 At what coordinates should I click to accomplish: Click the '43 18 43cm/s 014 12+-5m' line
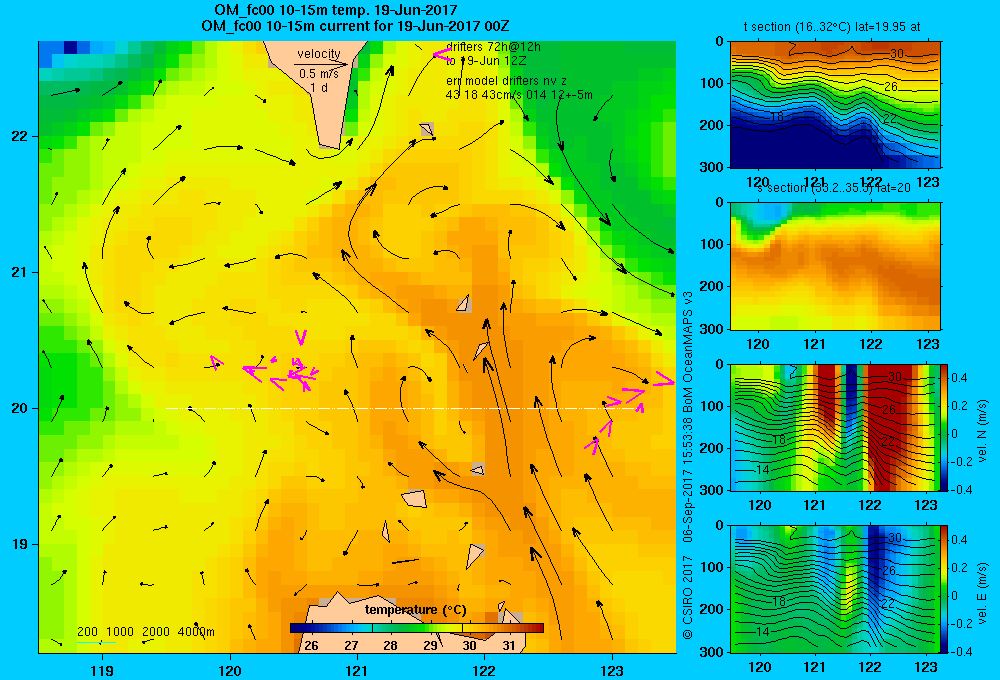point(519,95)
